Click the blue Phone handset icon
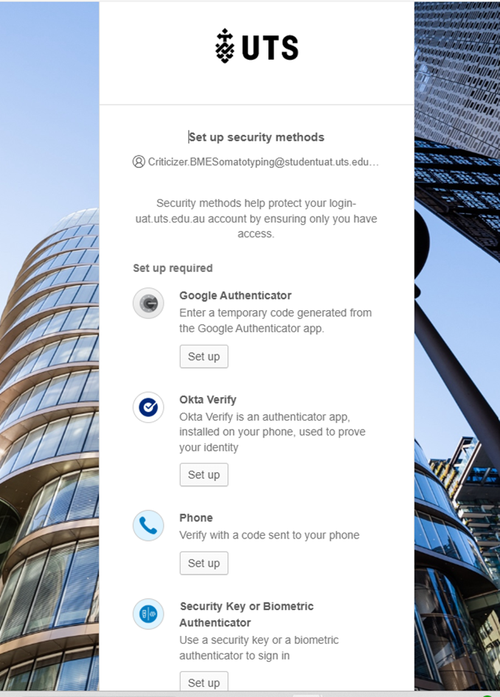The width and height of the screenshot is (500, 697). tap(148, 525)
